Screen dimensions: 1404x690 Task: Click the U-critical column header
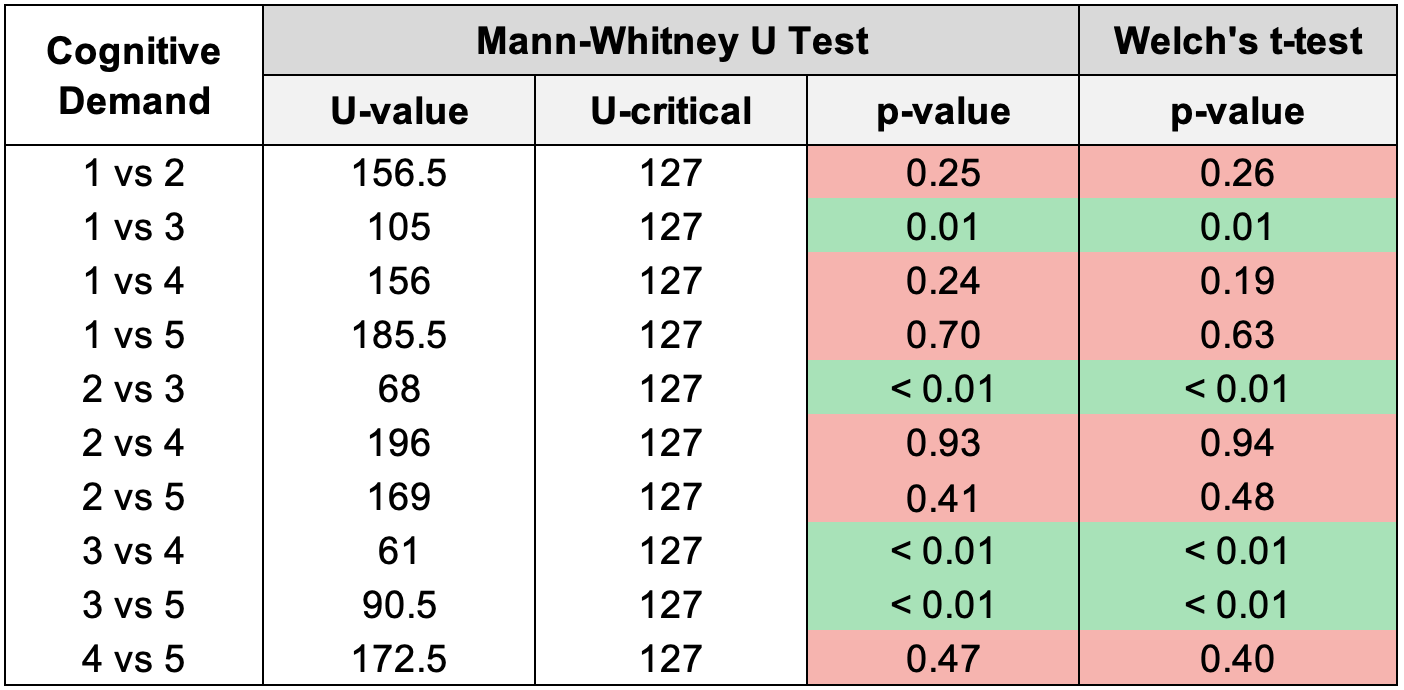pyautogui.click(x=671, y=111)
